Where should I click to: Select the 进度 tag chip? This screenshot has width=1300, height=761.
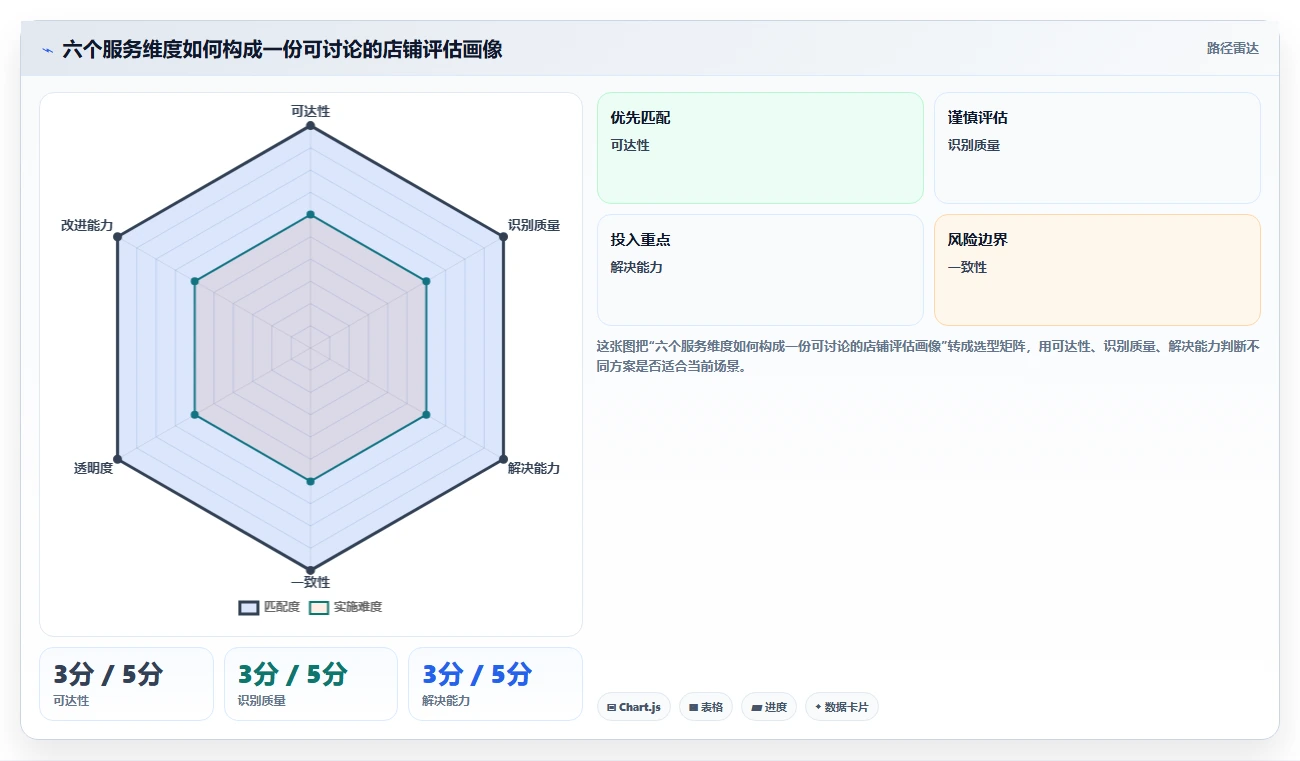click(769, 707)
